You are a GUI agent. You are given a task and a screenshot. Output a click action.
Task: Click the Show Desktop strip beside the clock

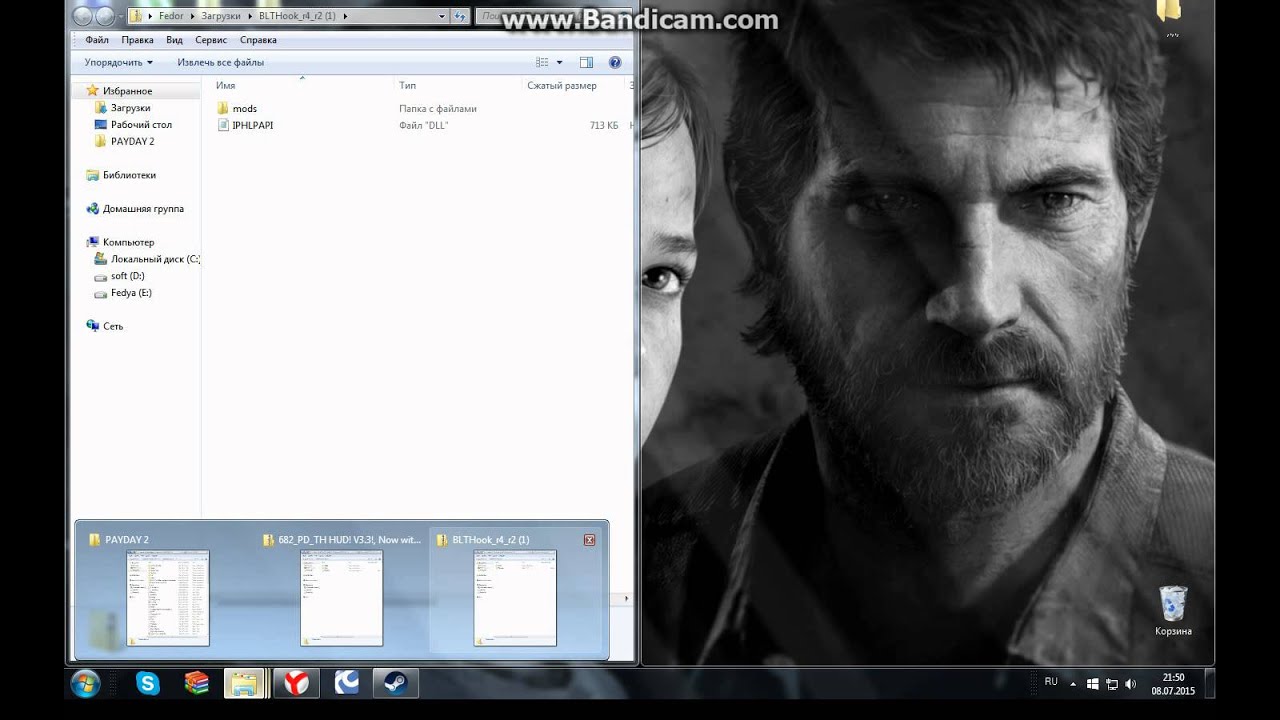(1211, 684)
